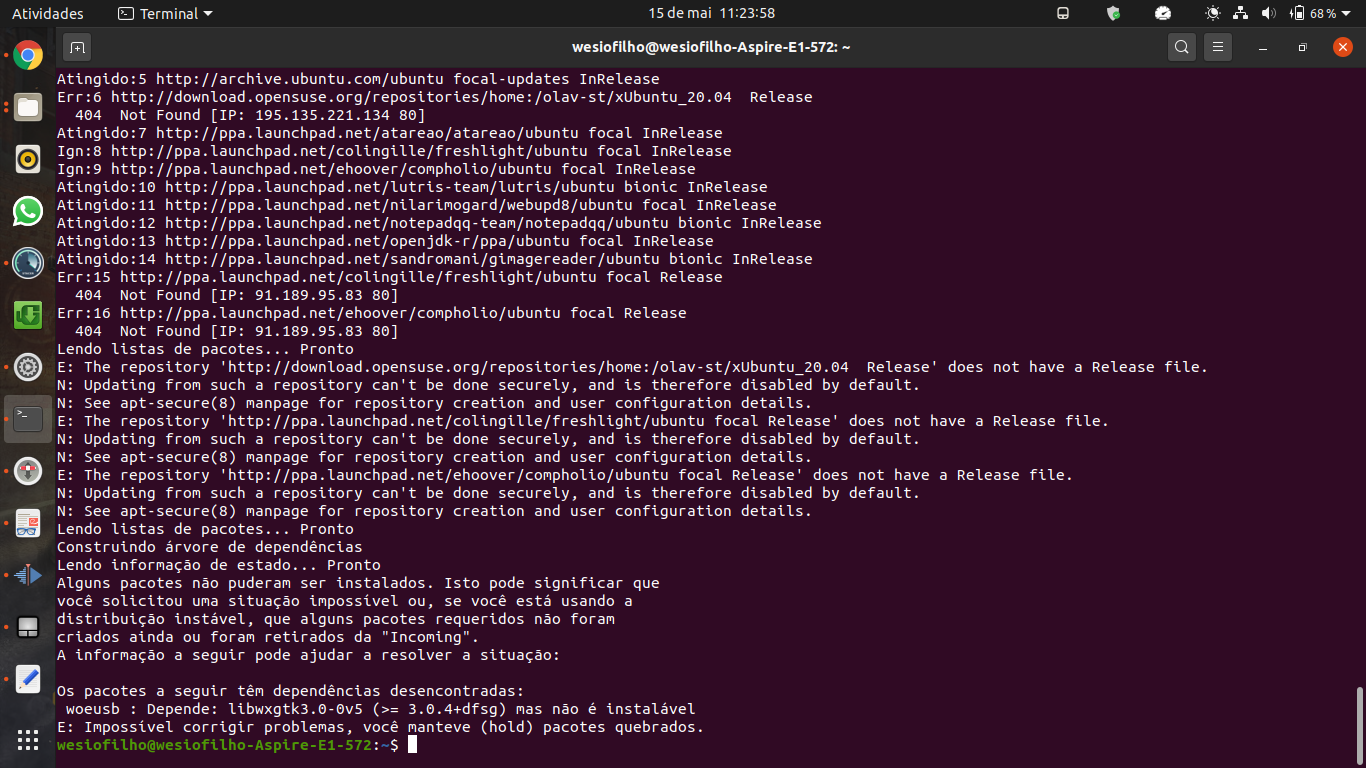
Task: Open the round red-and-white app icon in the dock
Action: [x=28, y=471]
